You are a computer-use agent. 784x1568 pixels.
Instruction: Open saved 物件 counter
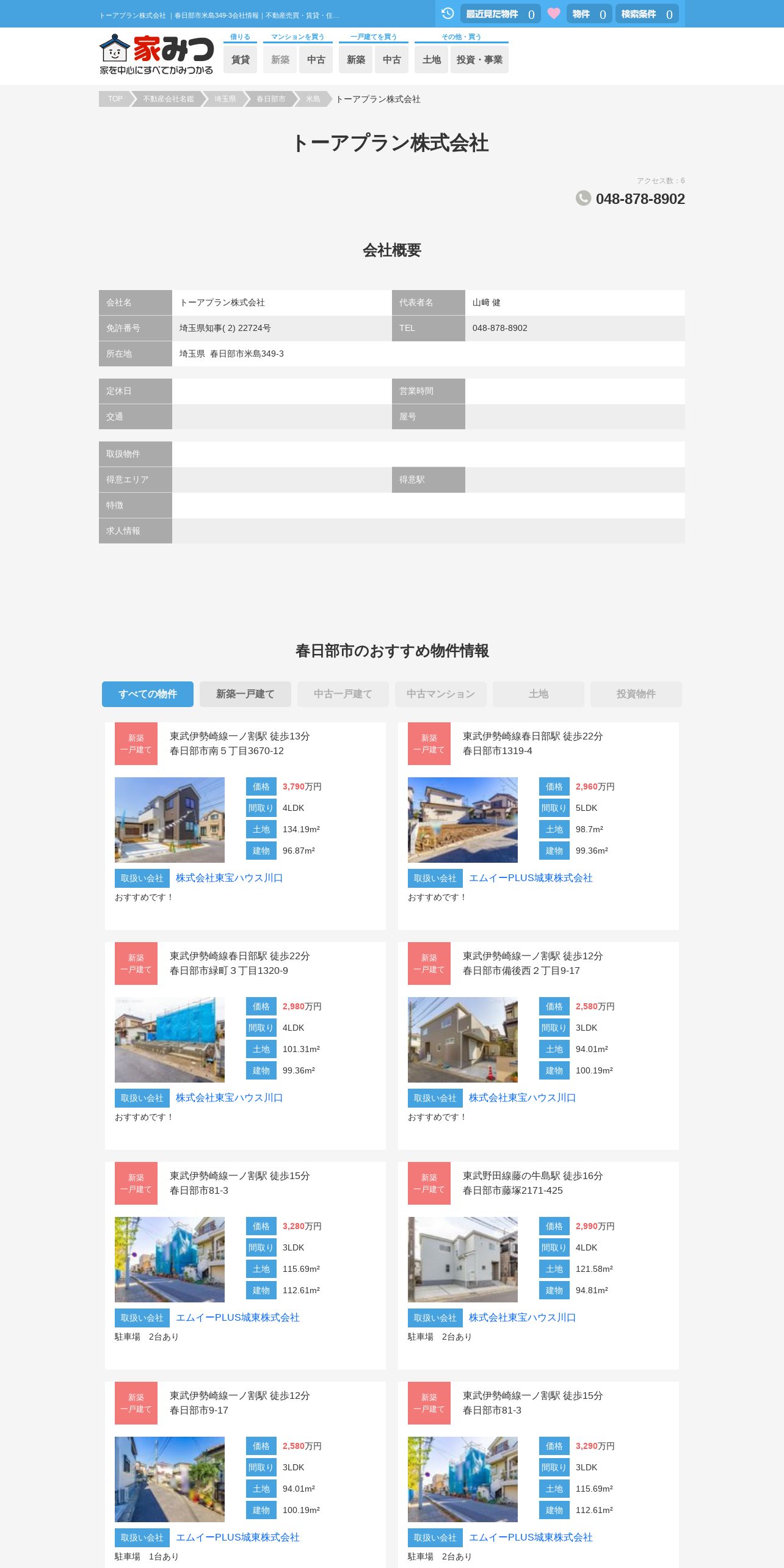(589, 13)
